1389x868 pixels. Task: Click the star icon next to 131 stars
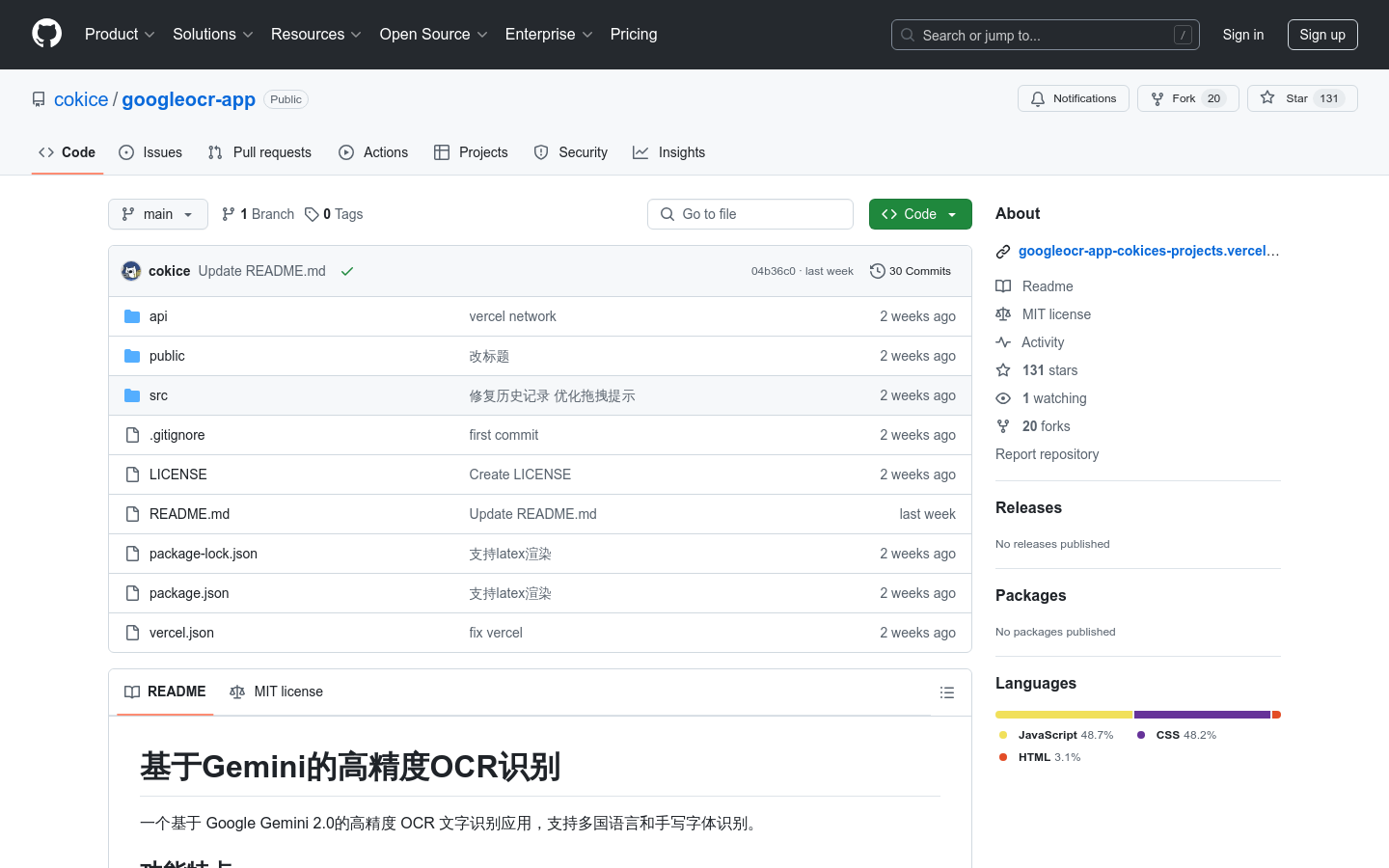click(1003, 370)
